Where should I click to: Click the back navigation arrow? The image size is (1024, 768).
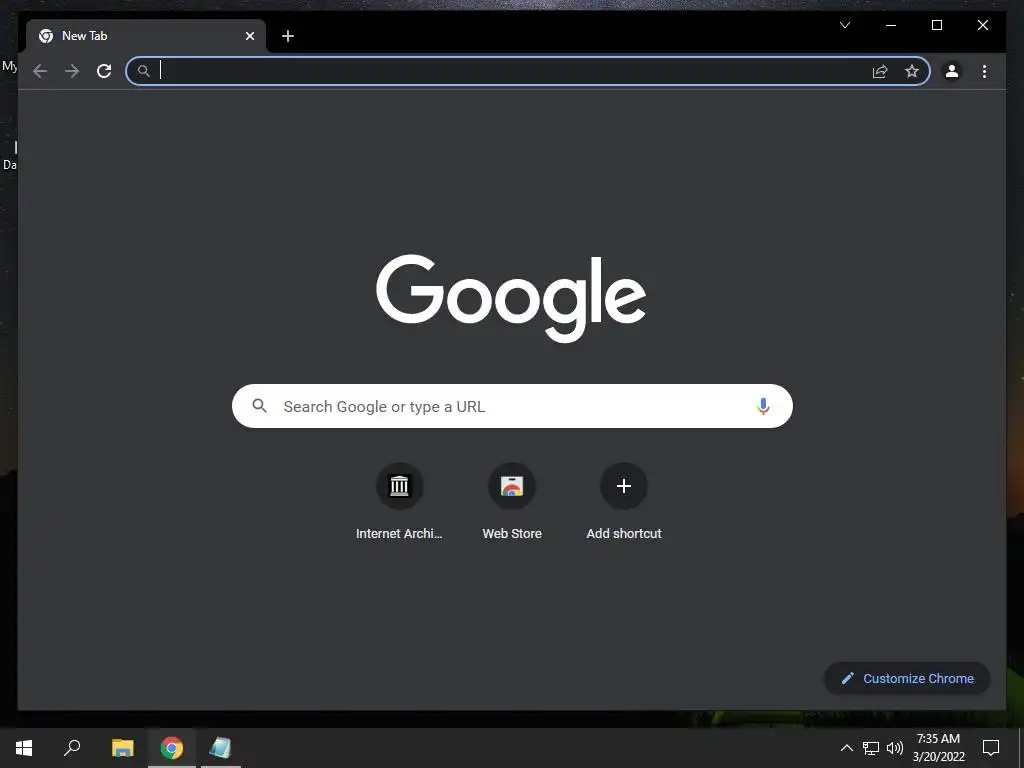pos(40,71)
